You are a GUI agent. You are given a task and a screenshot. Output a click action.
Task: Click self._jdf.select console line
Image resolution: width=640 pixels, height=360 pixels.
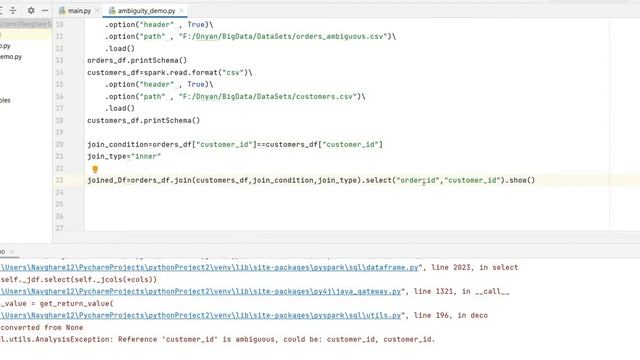point(79,280)
